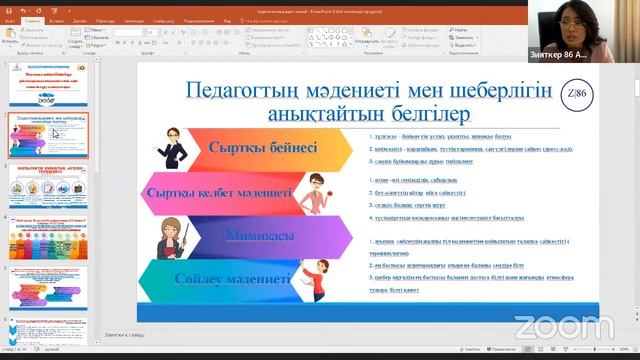Toggle underline formatting
Viewport: 640px width, 360px height.
click(x=132, y=43)
